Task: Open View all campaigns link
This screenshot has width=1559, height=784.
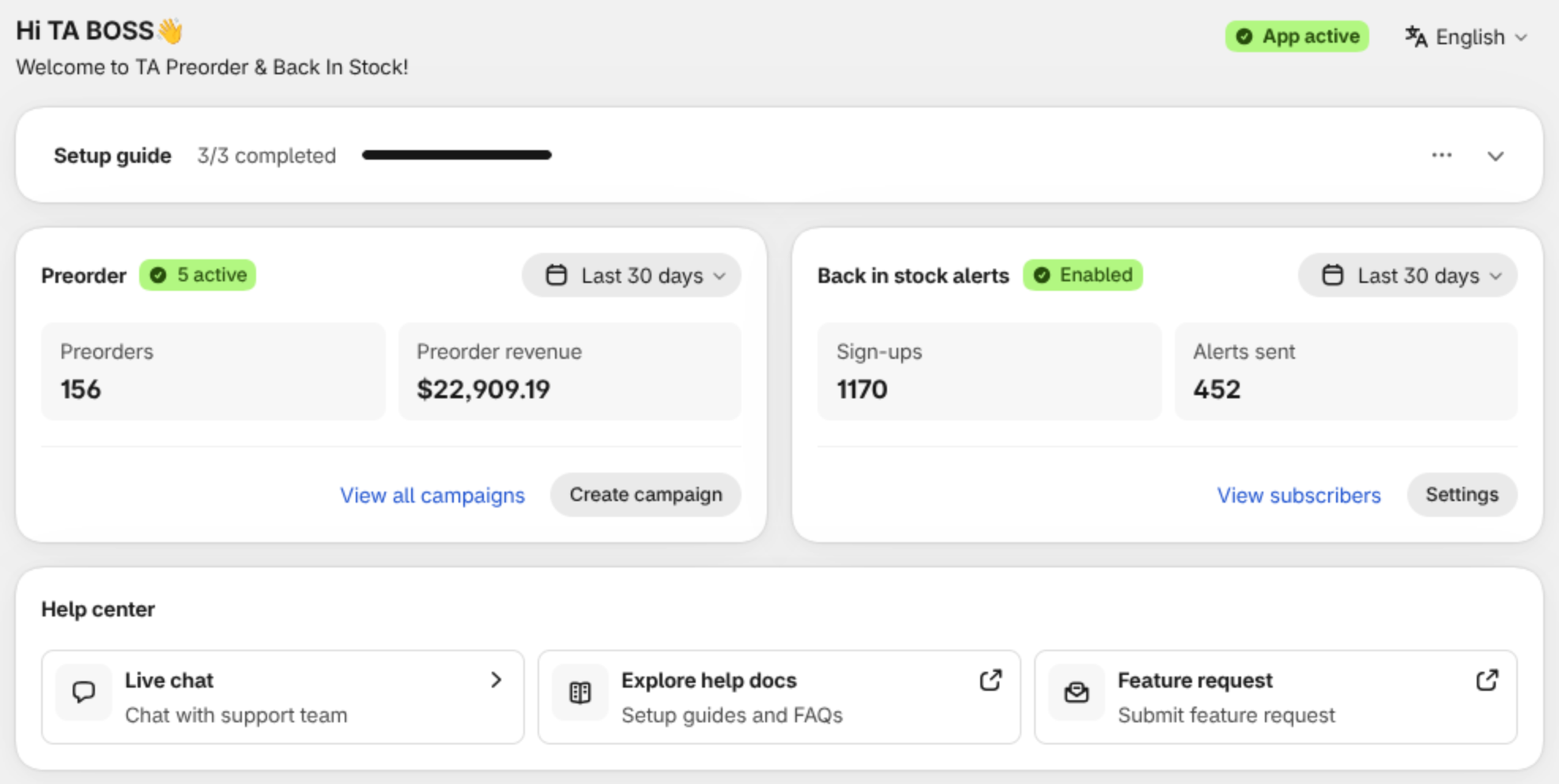Action: (x=432, y=496)
